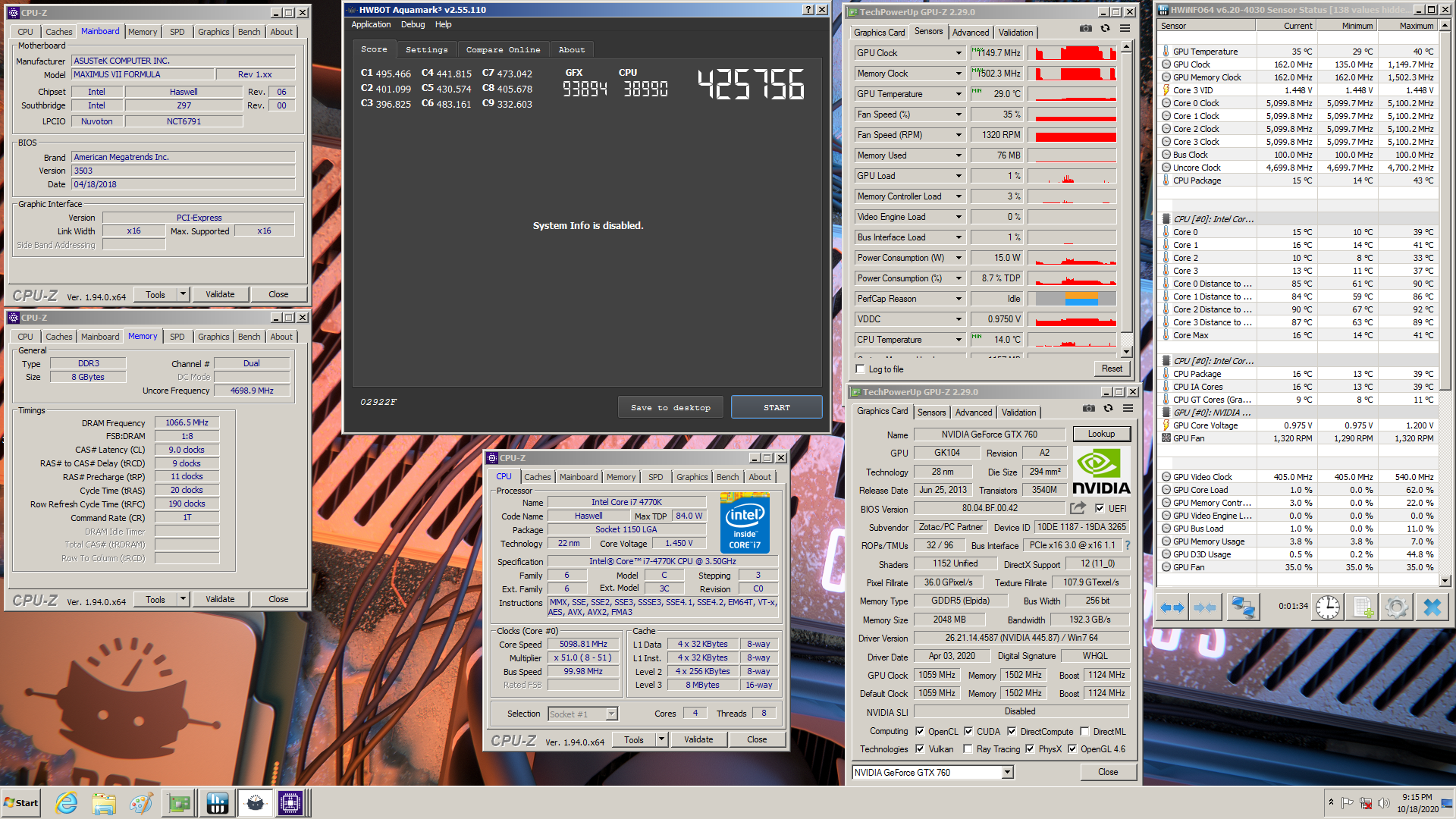Screen dimensions: 1456x819
Task: Click HWiNFO blue X close sensors icon
Action: 1432,607
